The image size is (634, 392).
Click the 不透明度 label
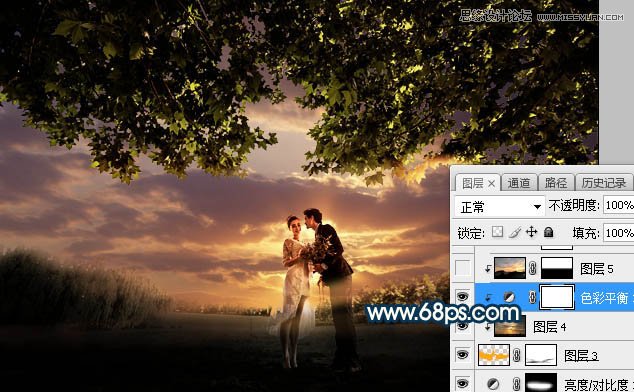point(574,206)
